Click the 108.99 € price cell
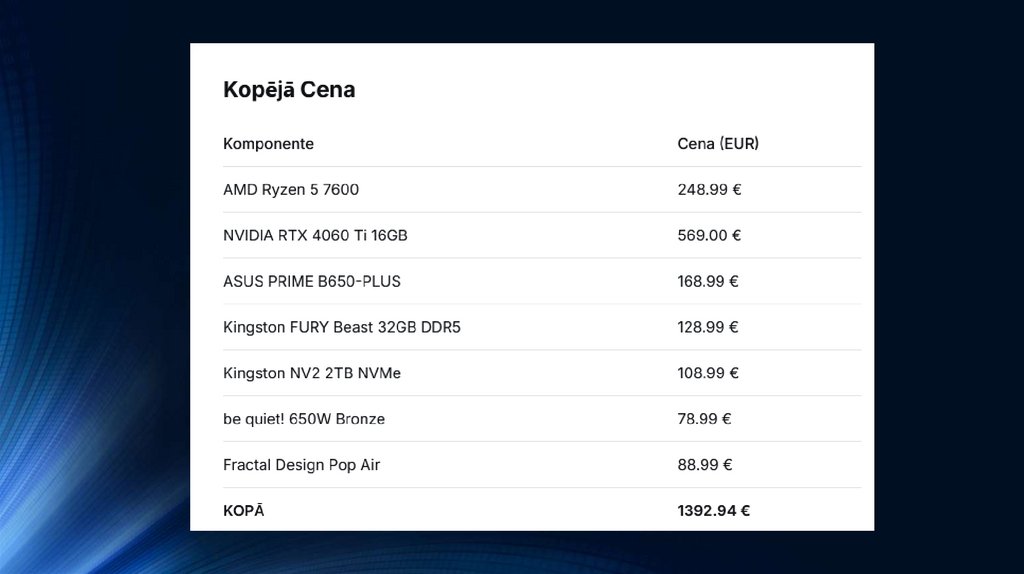Viewport: 1024px width, 574px height. 708,373
